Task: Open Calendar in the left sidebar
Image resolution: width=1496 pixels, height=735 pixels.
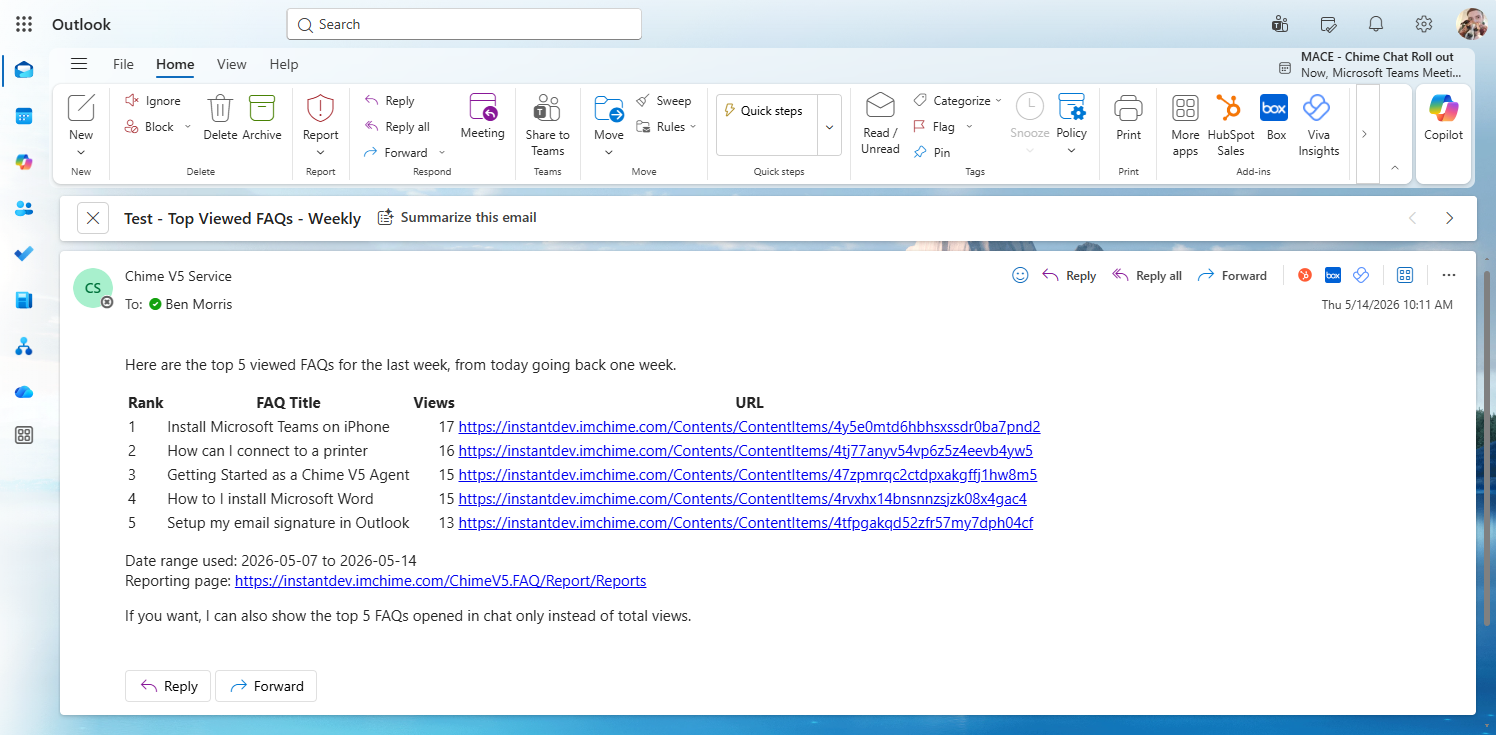Action: coord(24,116)
